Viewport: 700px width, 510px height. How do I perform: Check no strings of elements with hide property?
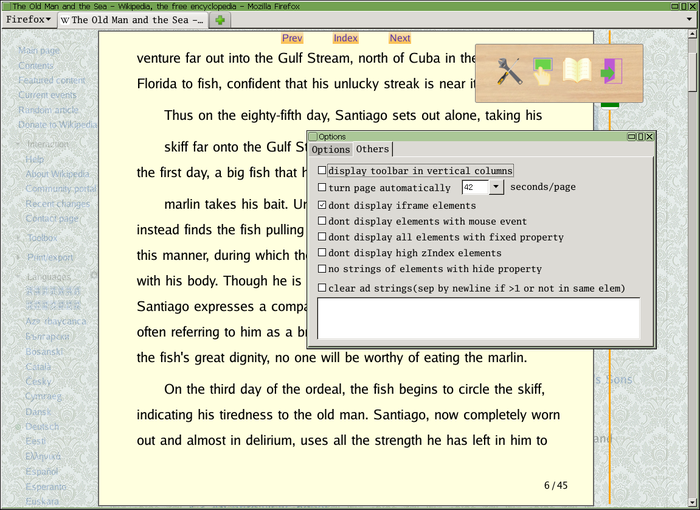(322, 268)
